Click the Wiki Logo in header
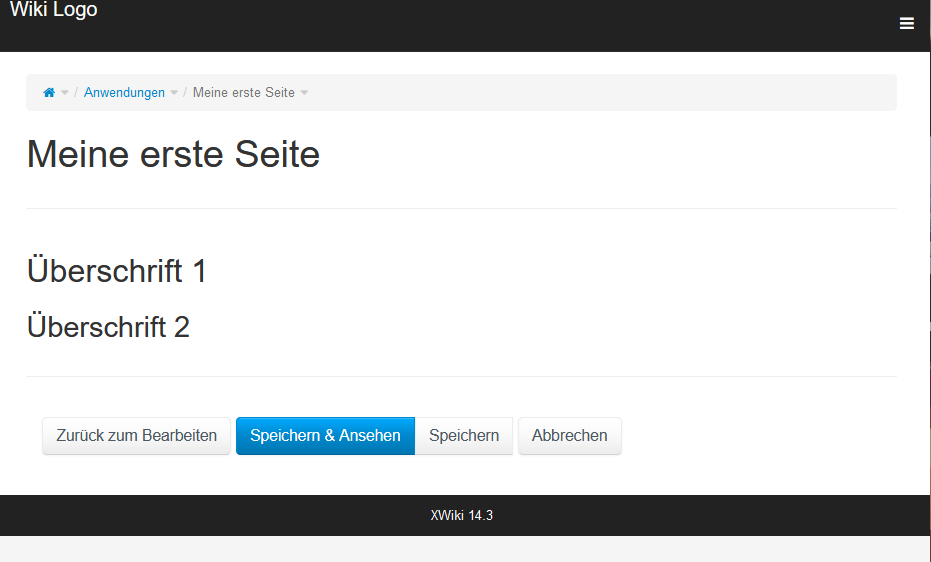This screenshot has width=931, height=562. click(x=54, y=11)
